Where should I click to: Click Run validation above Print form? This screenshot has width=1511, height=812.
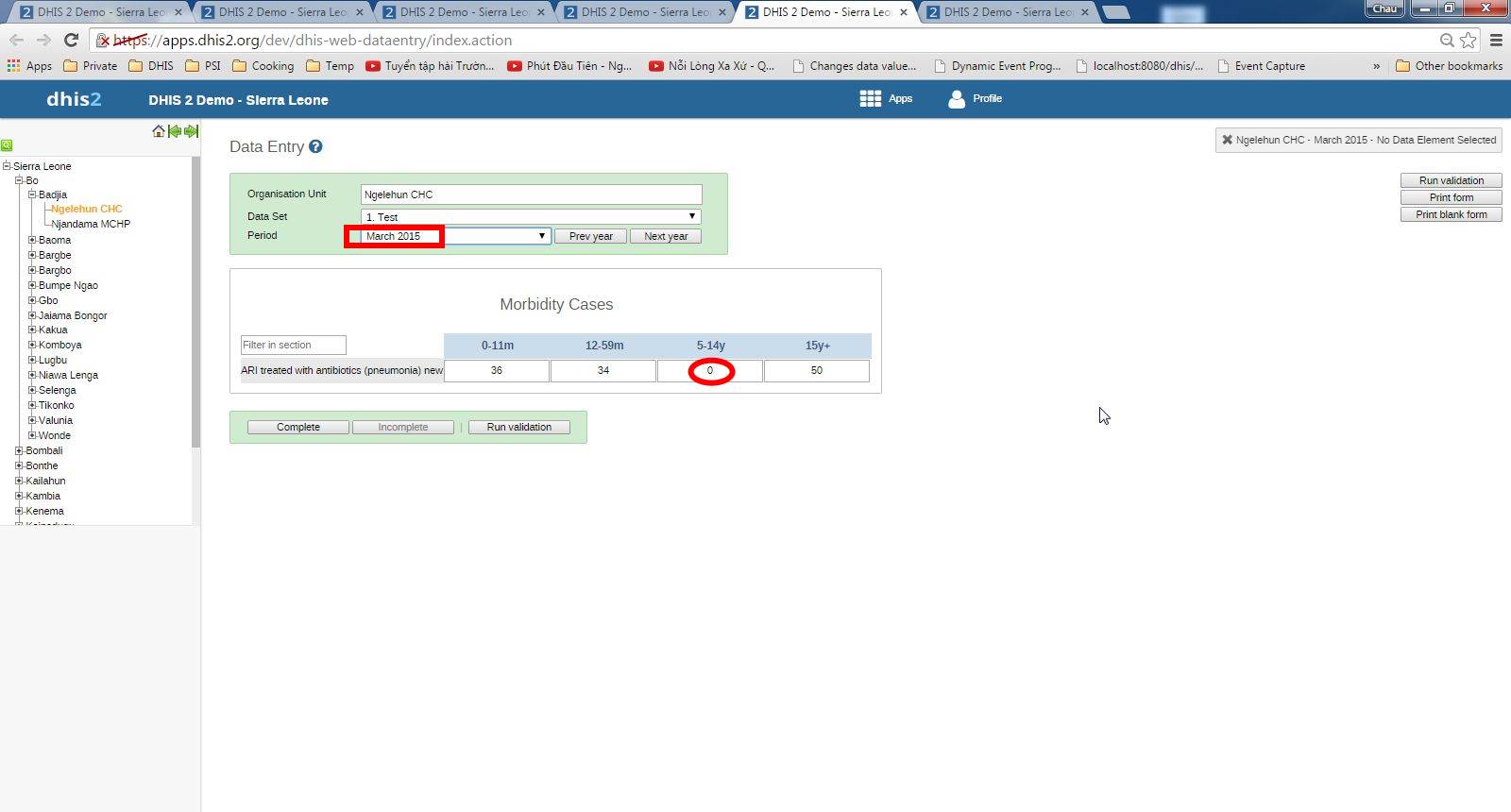coord(1452,180)
